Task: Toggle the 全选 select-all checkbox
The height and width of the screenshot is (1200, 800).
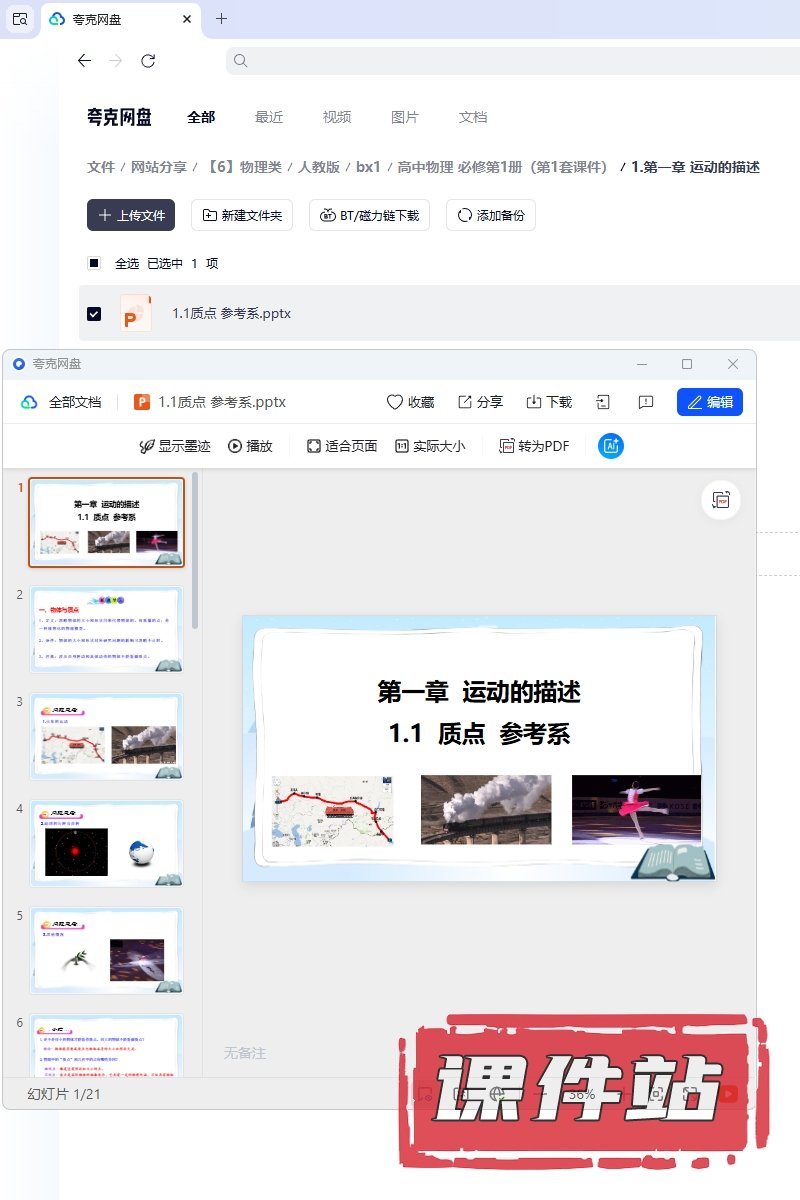Action: coord(94,263)
